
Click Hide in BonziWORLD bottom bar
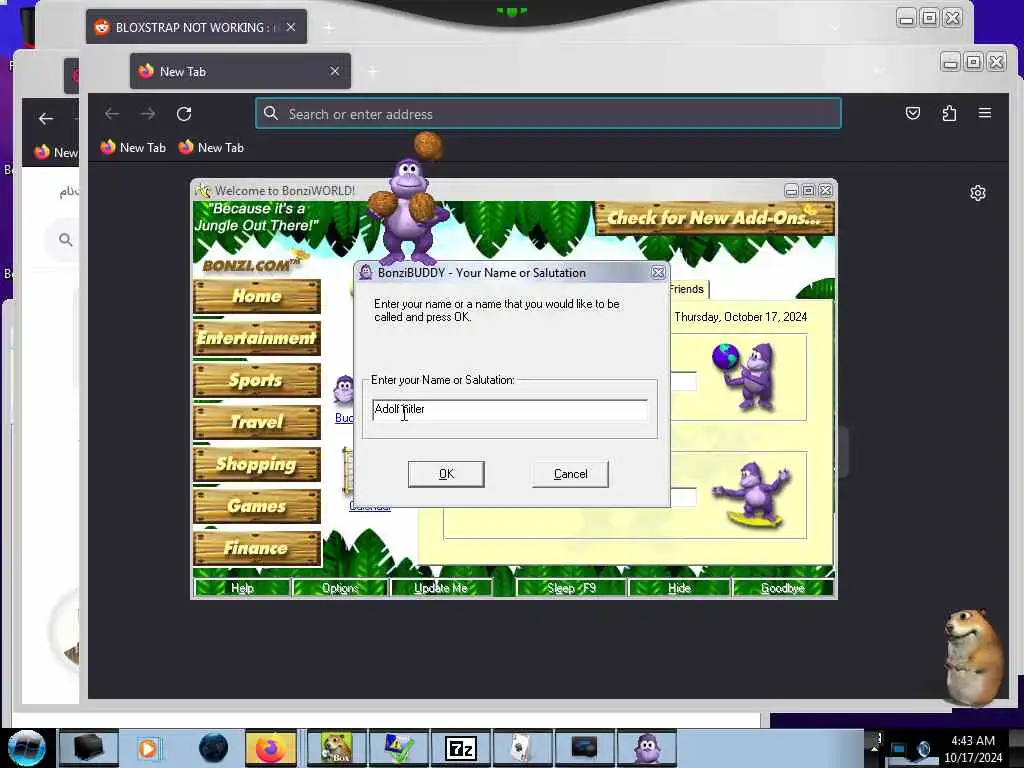pyautogui.click(x=679, y=588)
